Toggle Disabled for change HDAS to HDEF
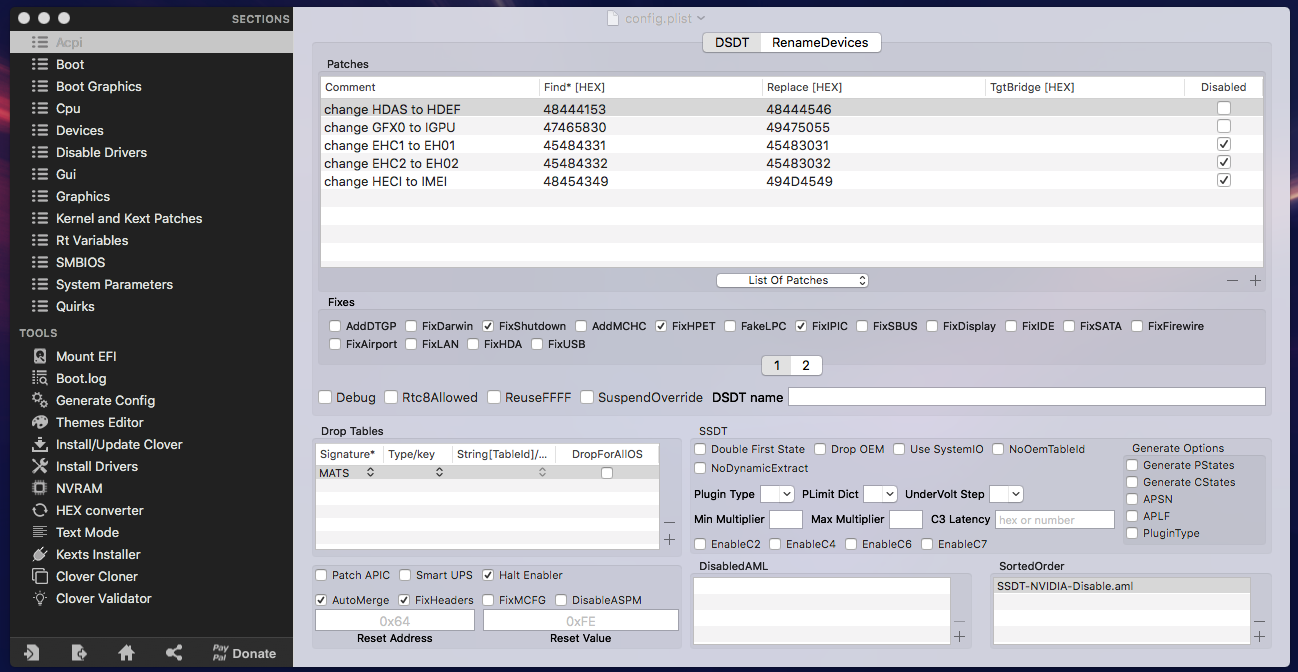 [x=1223, y=108]
